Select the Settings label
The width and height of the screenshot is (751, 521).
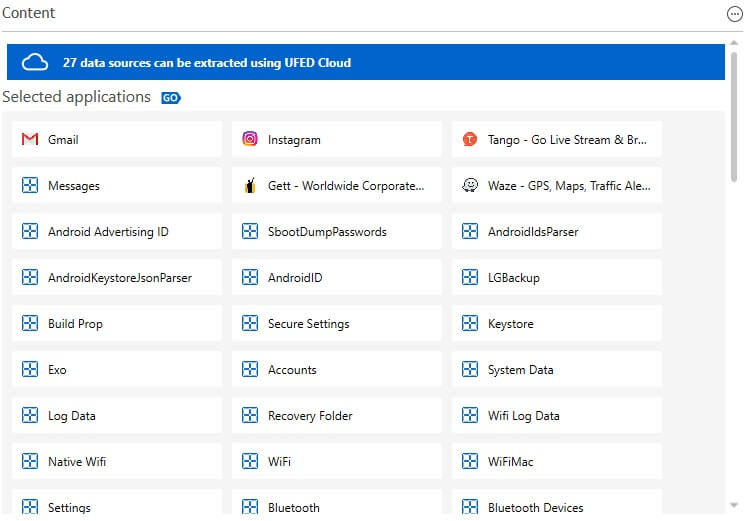69,508
